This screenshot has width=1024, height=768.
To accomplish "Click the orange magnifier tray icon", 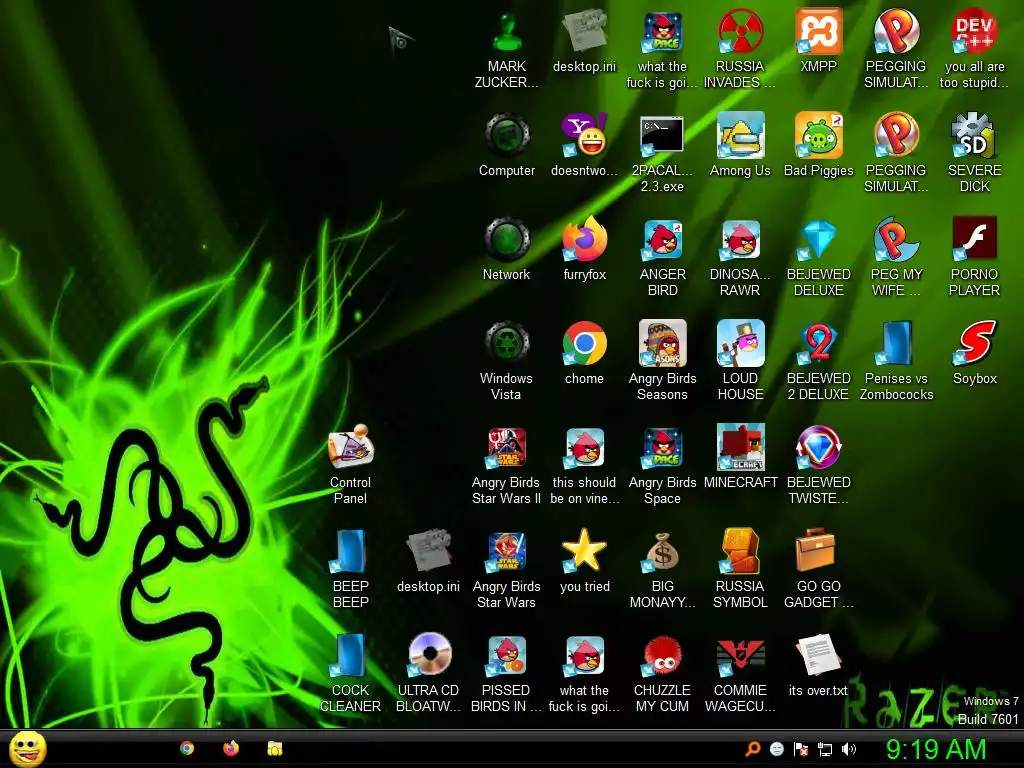I will (x=753, y=749).
